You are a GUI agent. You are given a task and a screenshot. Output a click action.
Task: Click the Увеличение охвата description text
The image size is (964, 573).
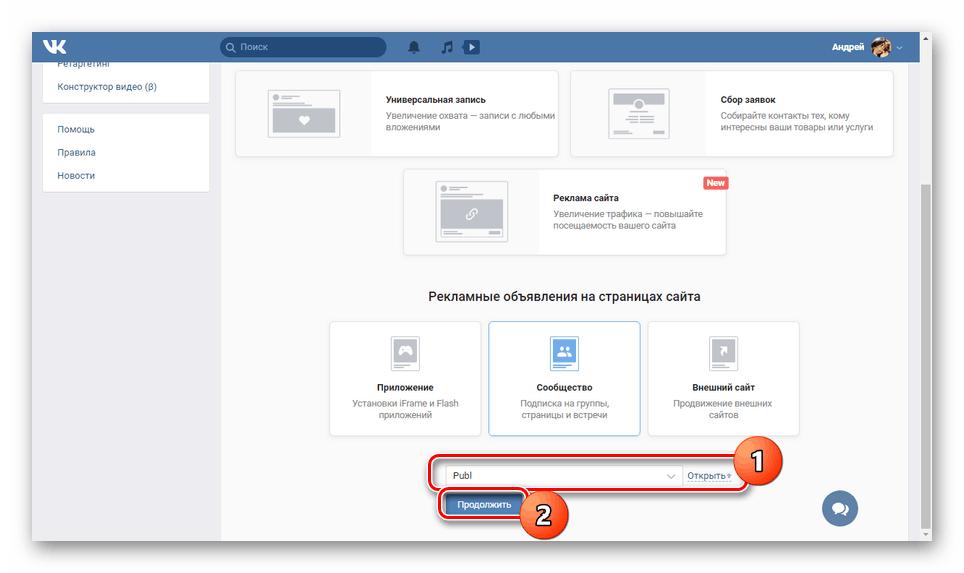click(x=470, y=121)
